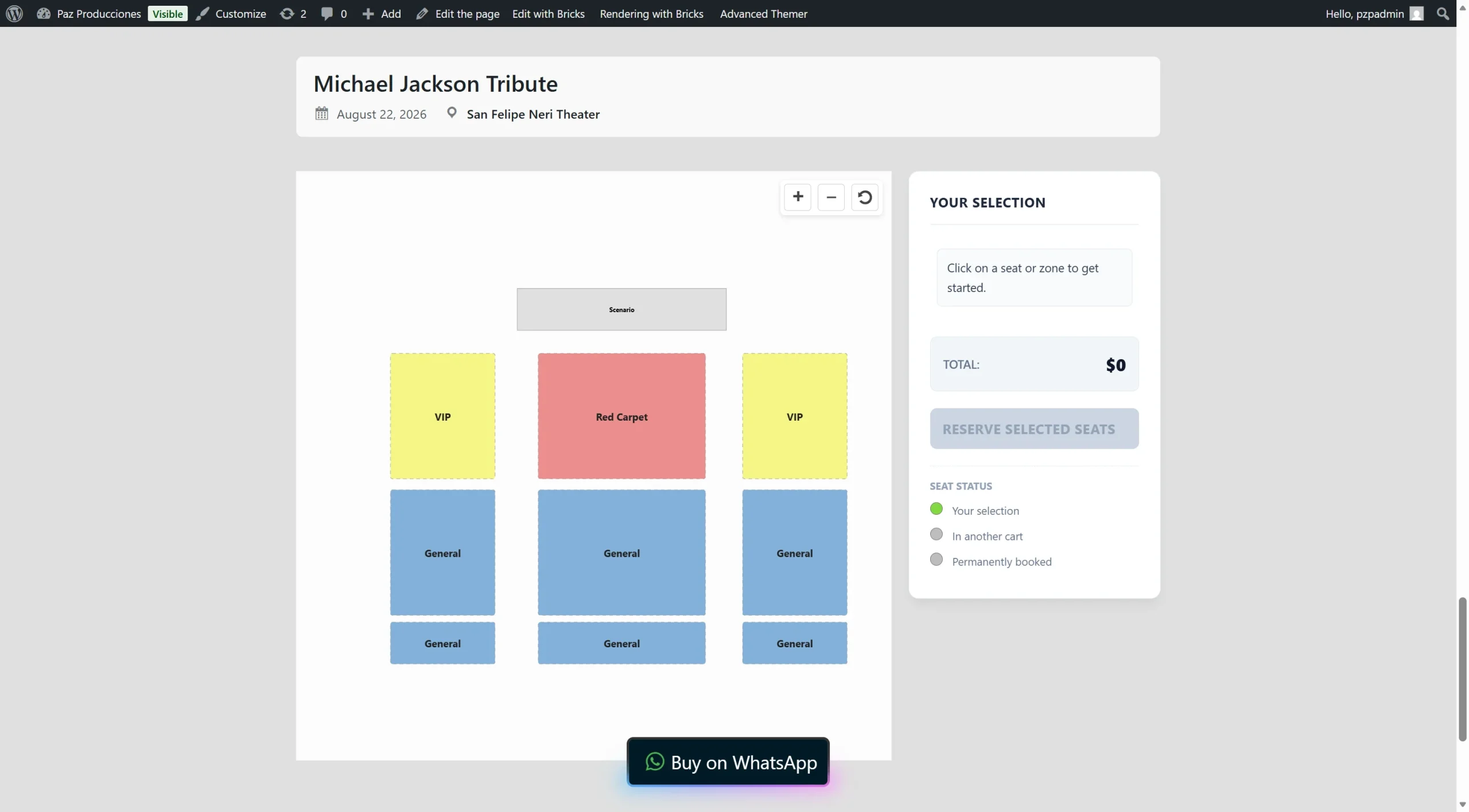
Task: Open Edit with Bricks
Action: pos(548,13)
